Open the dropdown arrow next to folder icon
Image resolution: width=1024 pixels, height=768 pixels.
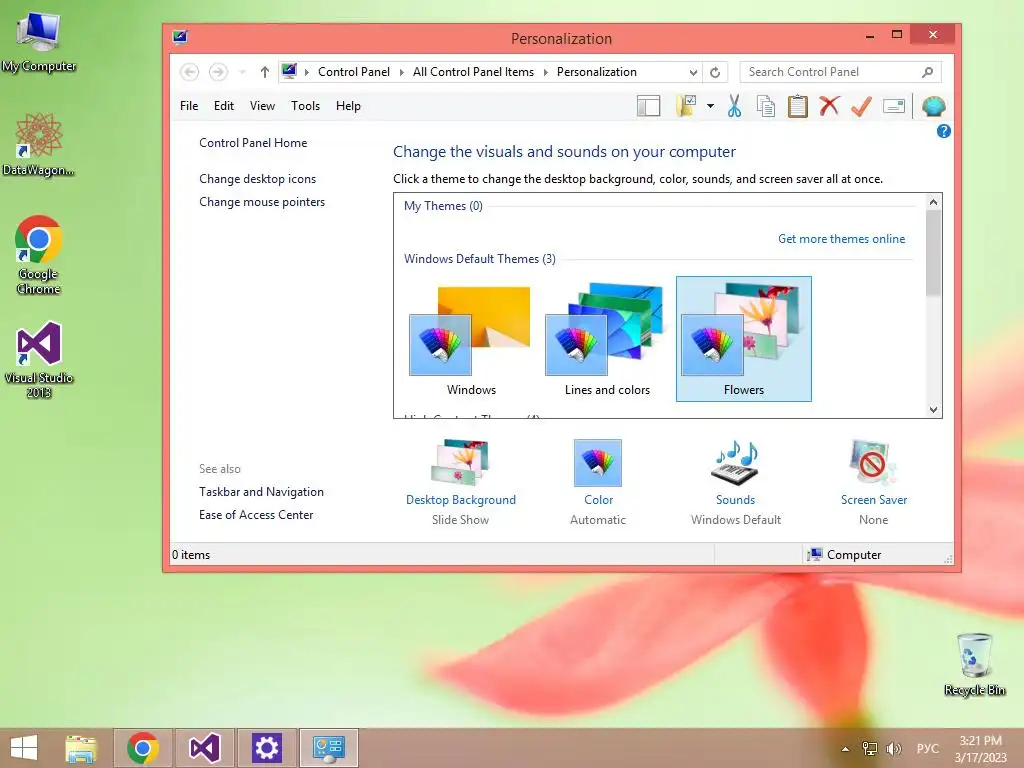710,106
